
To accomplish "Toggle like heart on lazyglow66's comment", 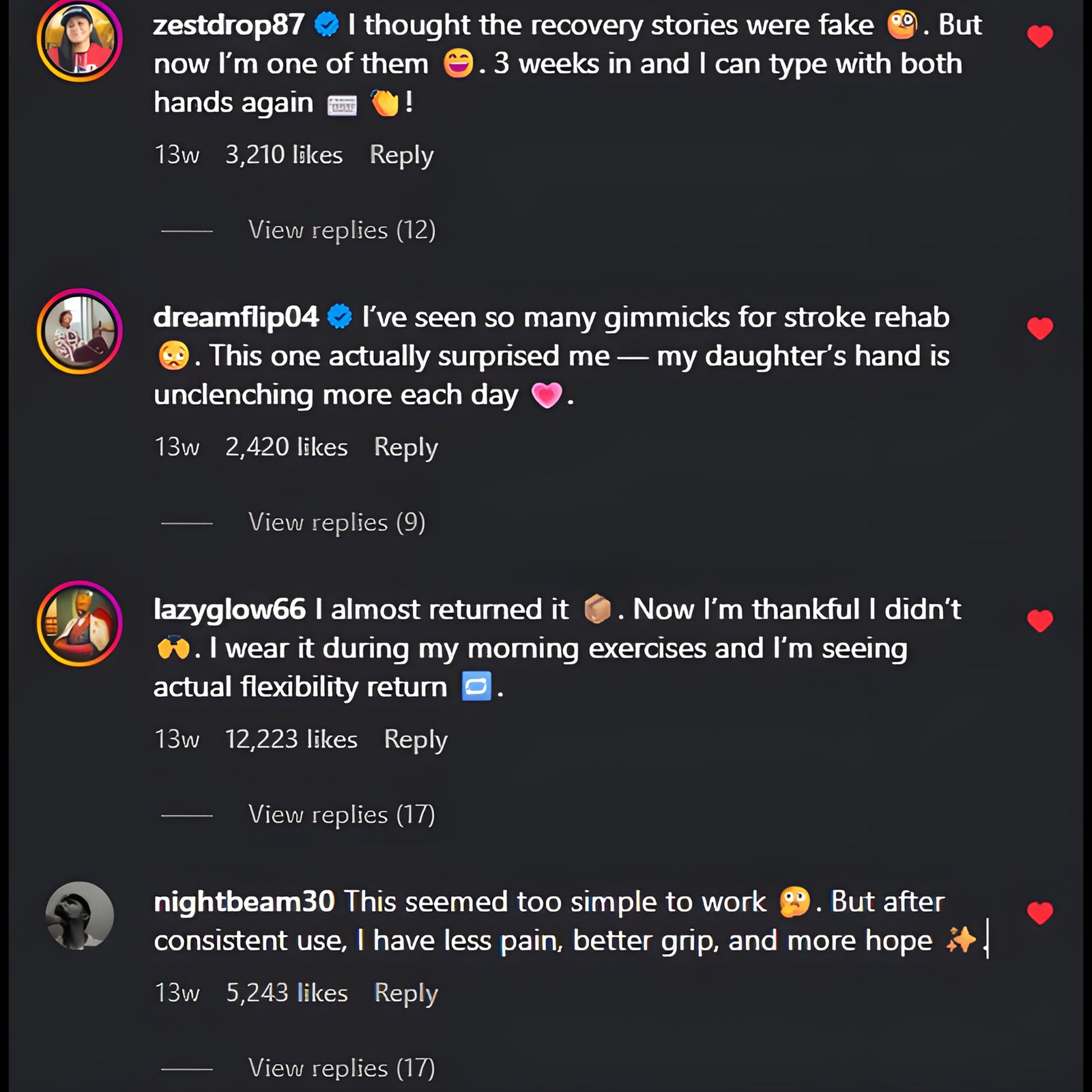I will tap(1039, 621).
